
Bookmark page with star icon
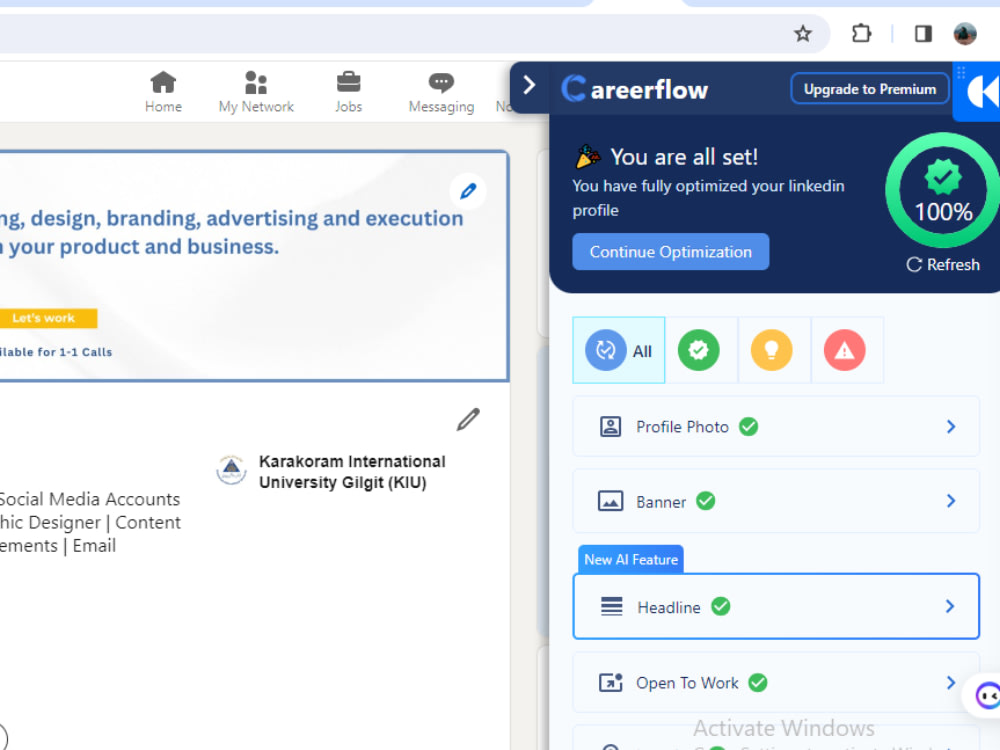coord(803,33)
